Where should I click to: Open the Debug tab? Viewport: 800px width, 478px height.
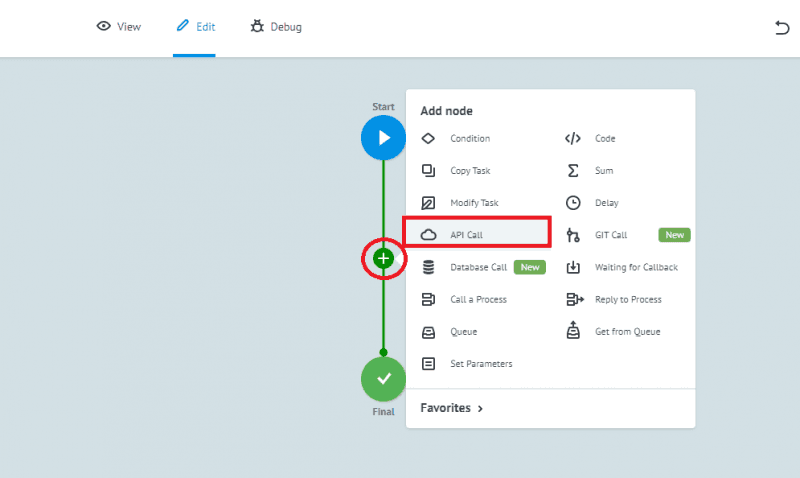(x=276, y=27)
